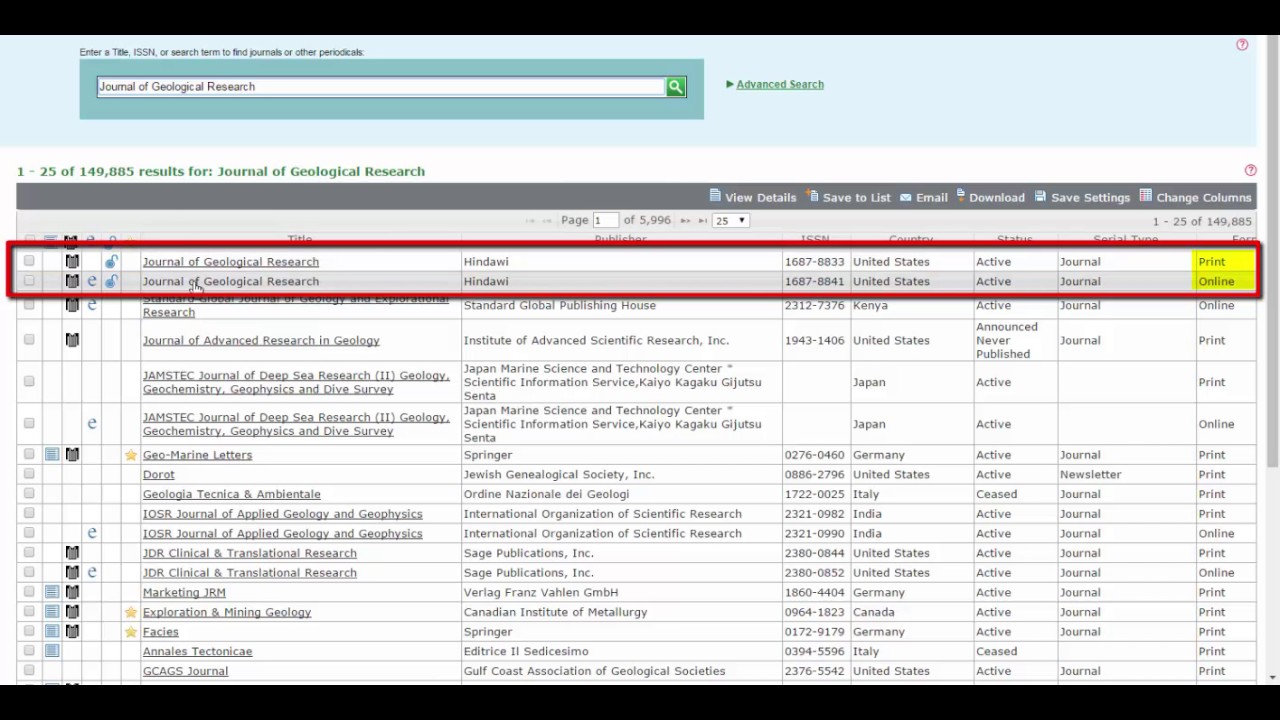
Task: Open the Annales Tectonicae title link
Action: pos(197,651)
